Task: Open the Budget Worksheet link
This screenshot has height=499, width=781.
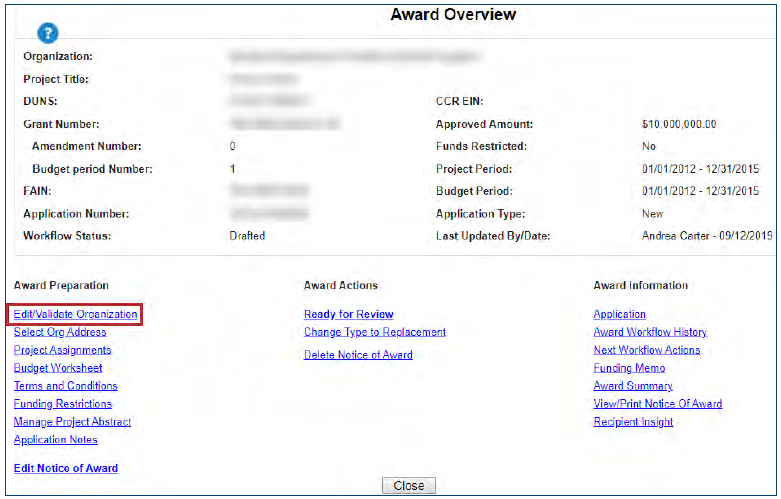Action: (58, 368)
